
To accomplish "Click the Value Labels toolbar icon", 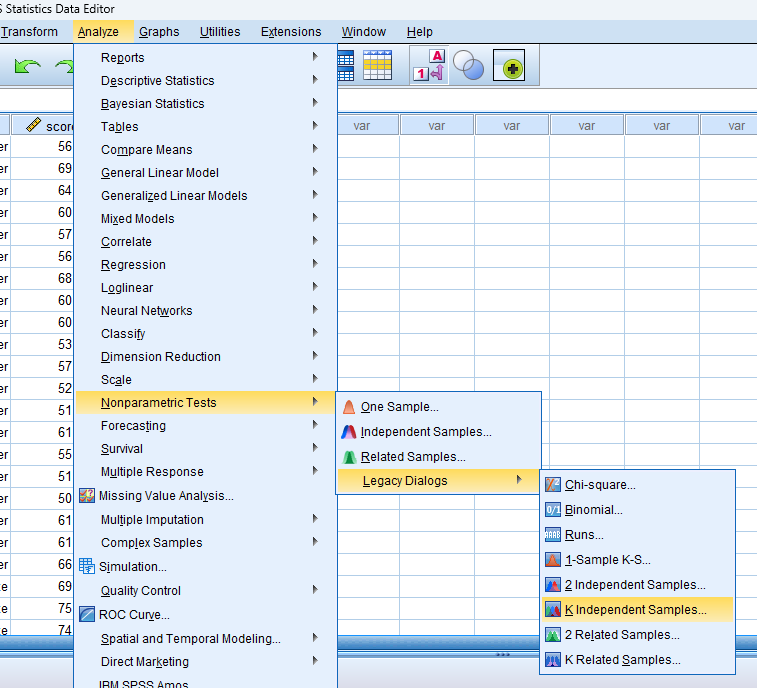I will (x=428, y=66).
